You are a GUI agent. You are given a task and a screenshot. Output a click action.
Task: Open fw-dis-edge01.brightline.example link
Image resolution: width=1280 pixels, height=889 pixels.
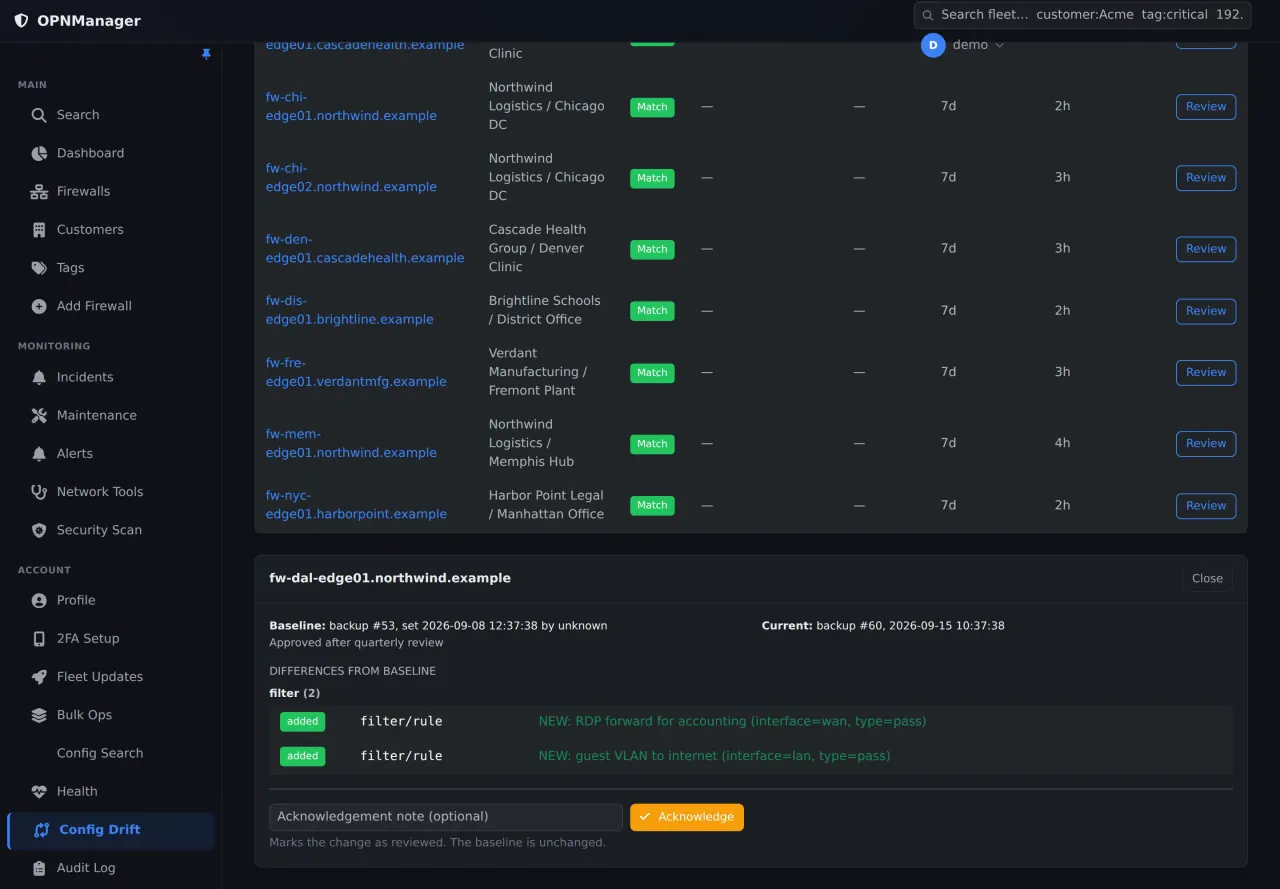coord(349,310)
